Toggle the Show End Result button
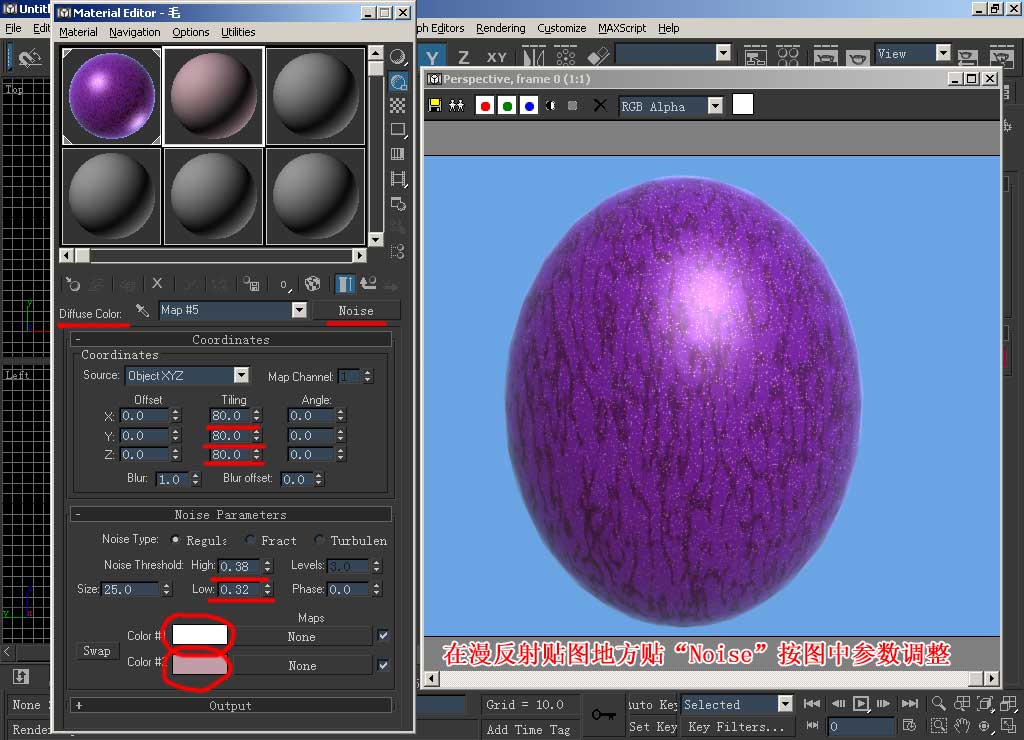Image resolution: width=1024 pixels, height=740 pixels. (345, 284)
